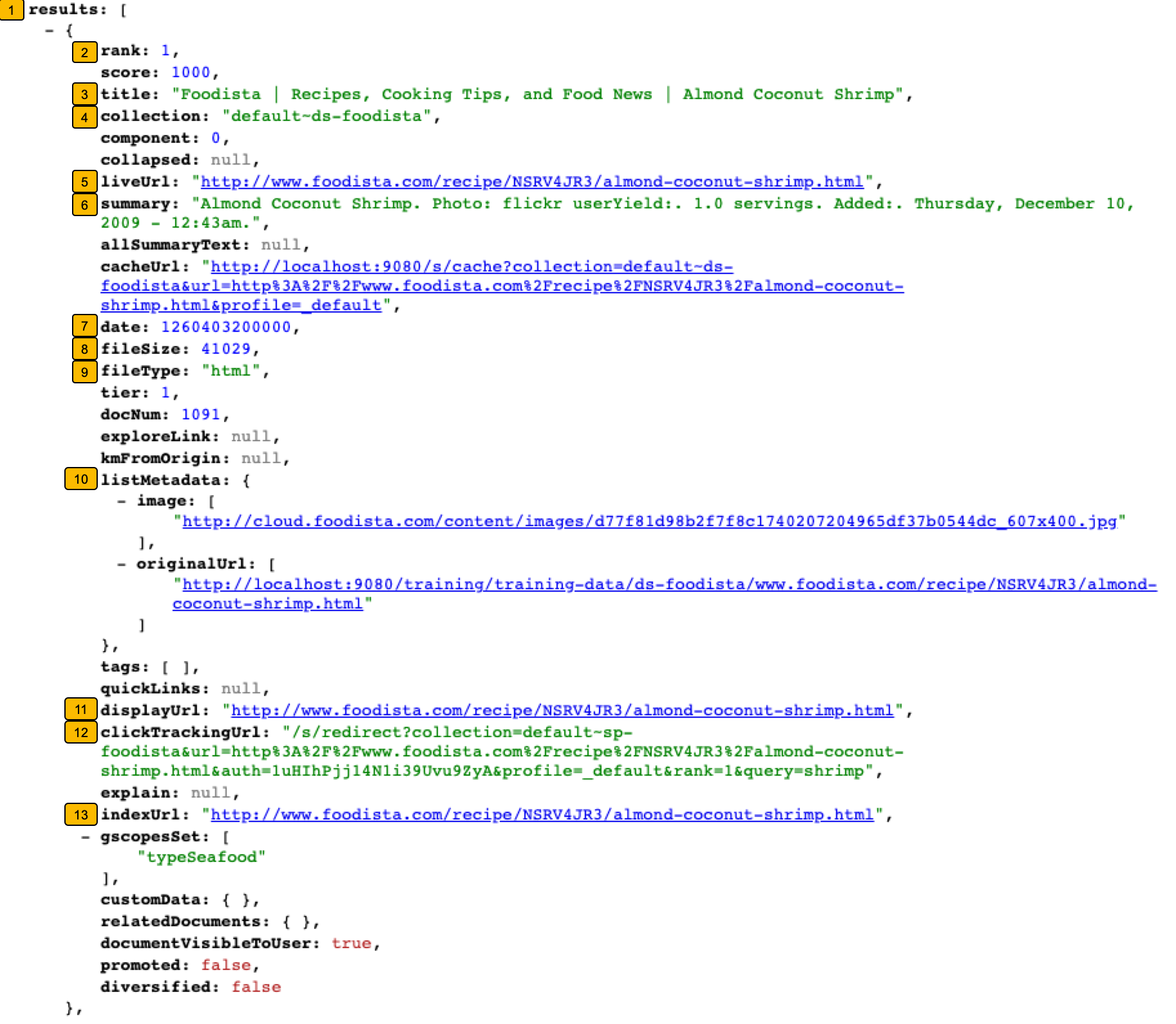Select the number 10 marker beside listMetadata

80,479
